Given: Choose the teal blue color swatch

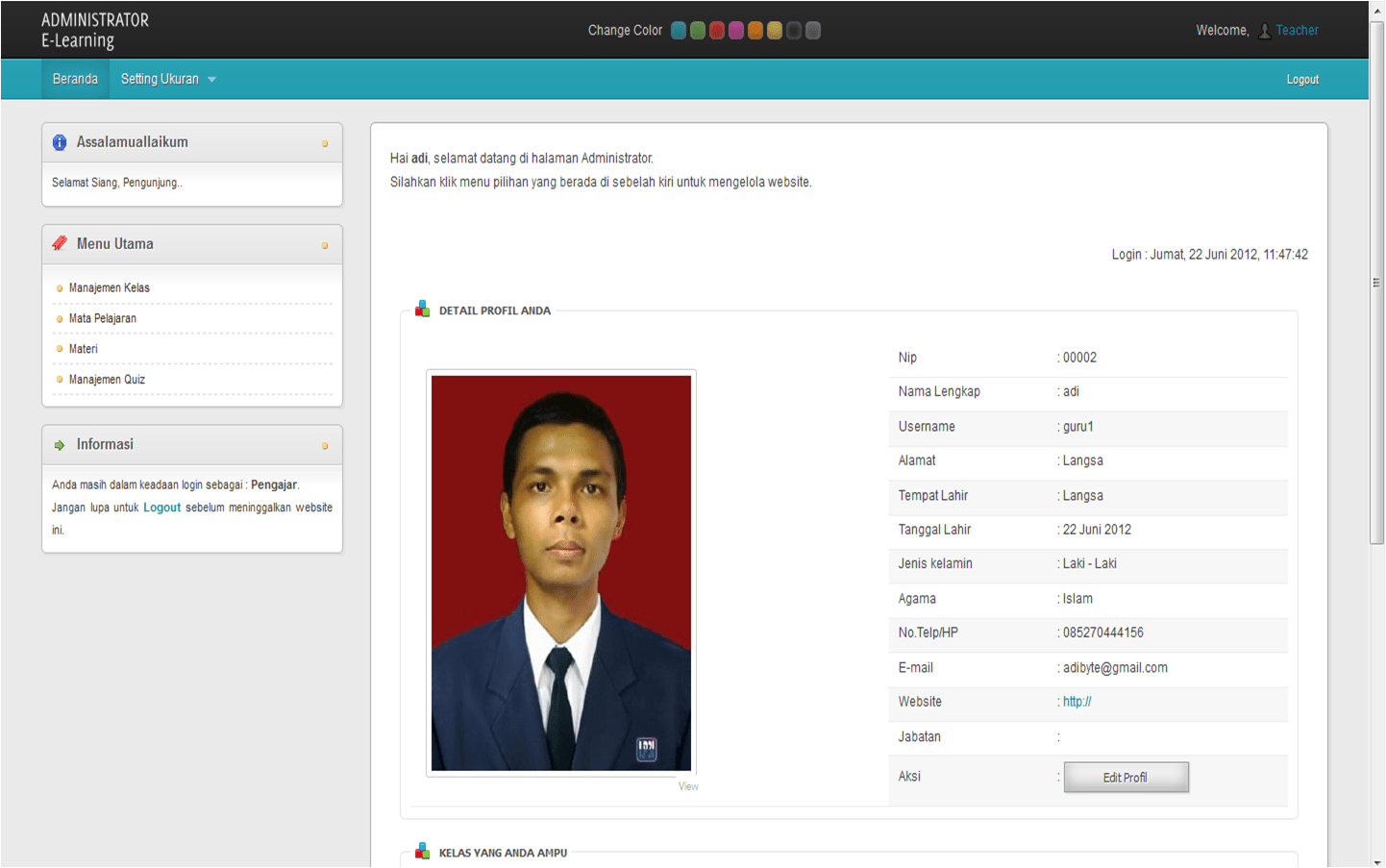Looking at the screenshot, I should tap(679, 31).
